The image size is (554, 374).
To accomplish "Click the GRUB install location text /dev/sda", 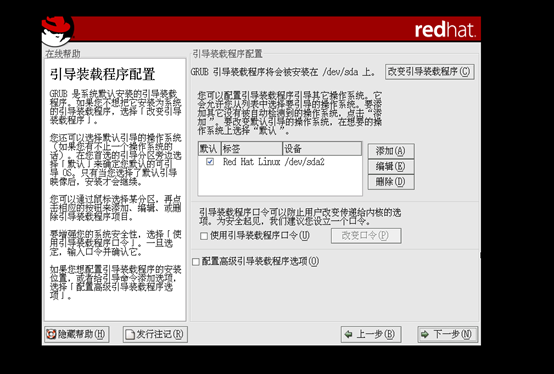I will [340, 72].
